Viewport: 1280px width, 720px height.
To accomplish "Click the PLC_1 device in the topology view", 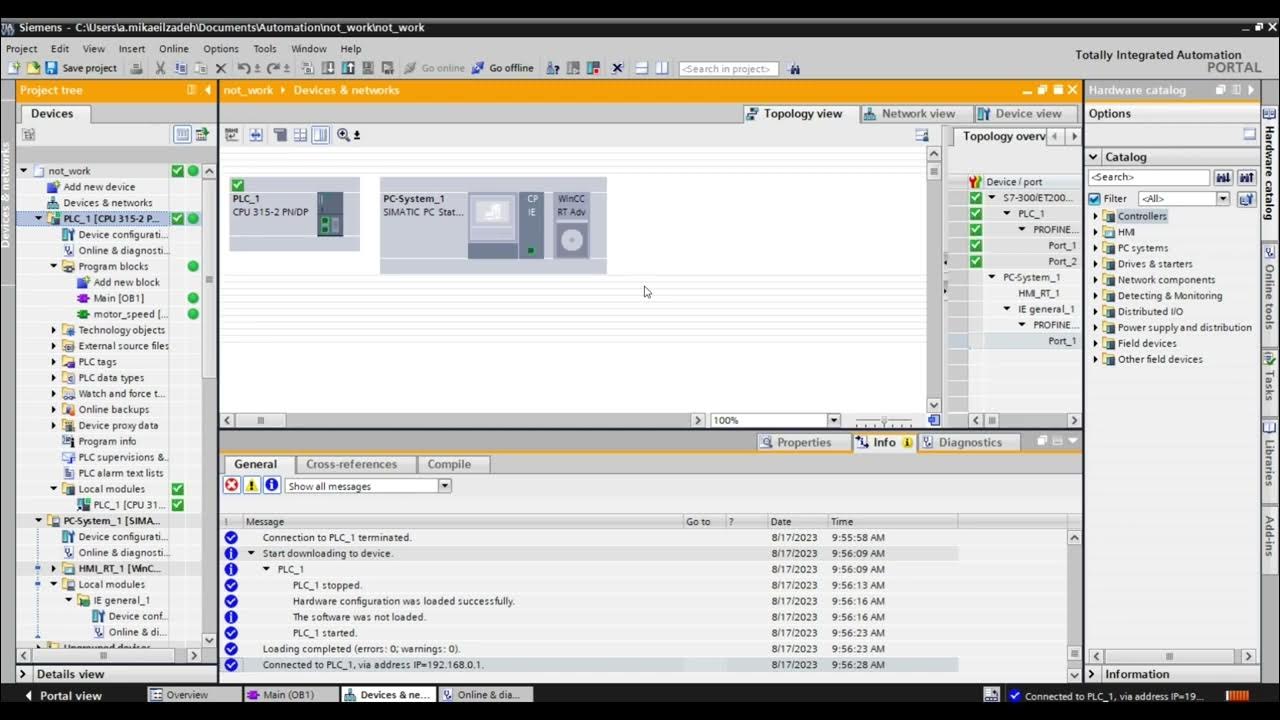I will [294, 214].
